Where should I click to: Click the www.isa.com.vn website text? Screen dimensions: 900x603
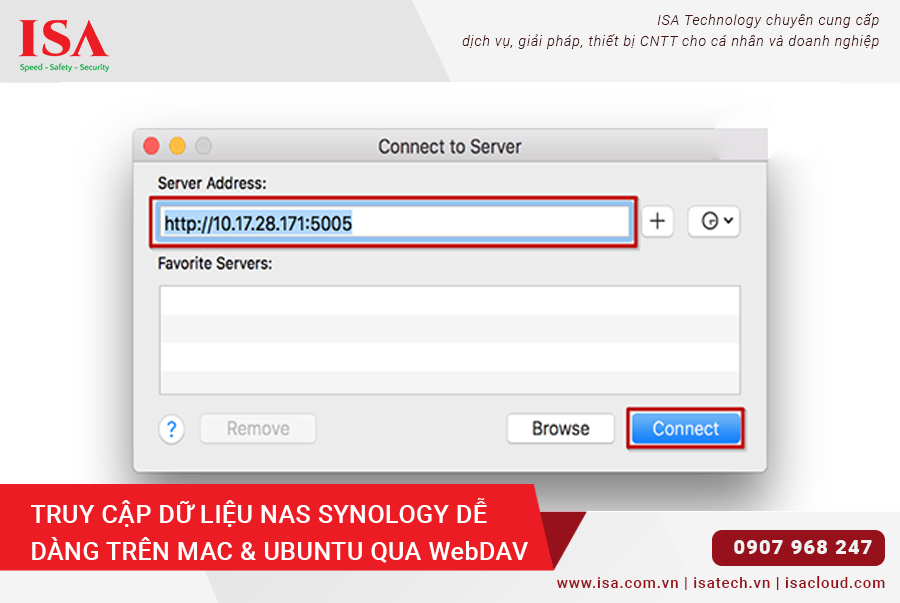tap(617, 583)
